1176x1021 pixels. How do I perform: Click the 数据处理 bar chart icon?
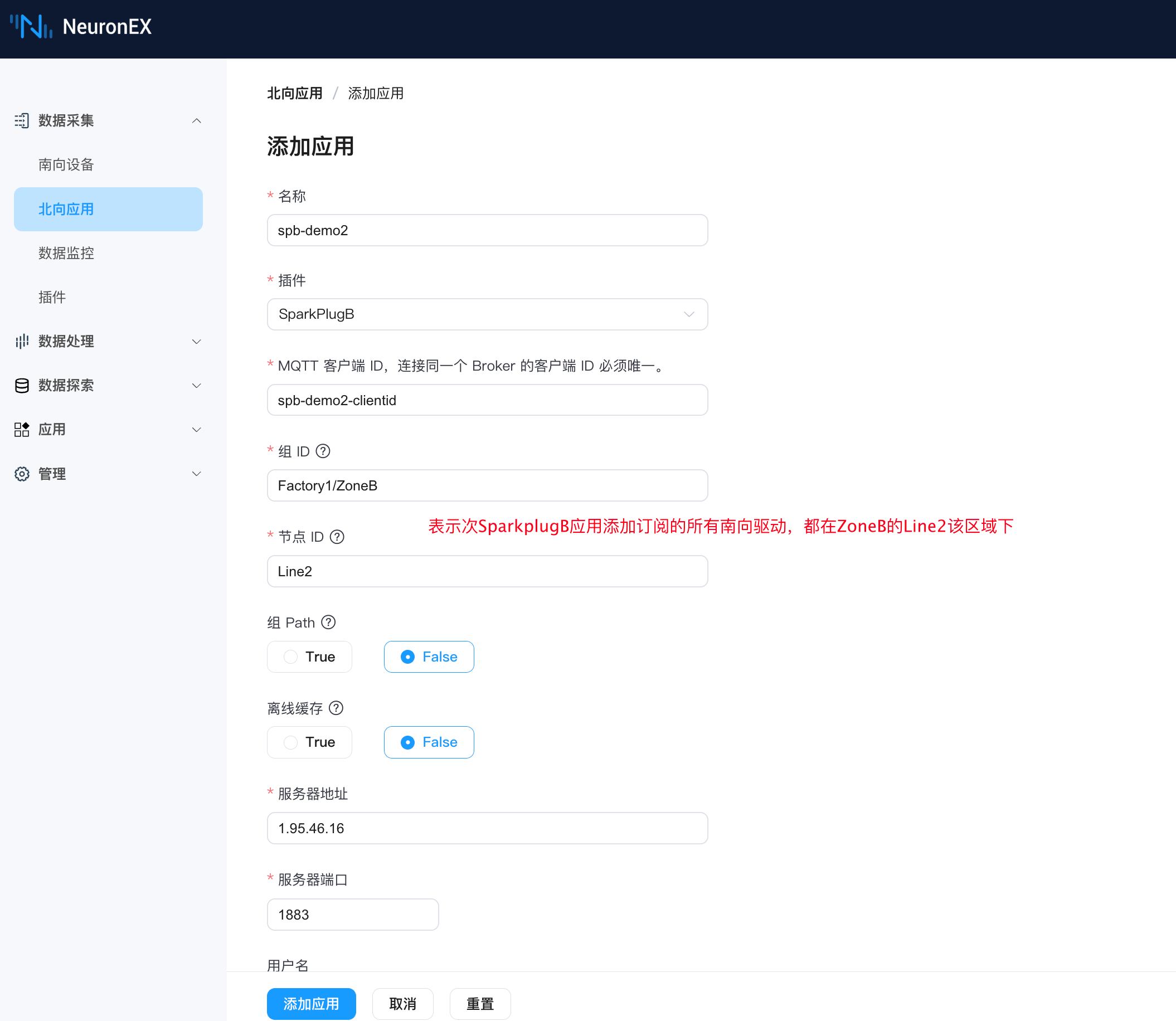tap(22, 341)
